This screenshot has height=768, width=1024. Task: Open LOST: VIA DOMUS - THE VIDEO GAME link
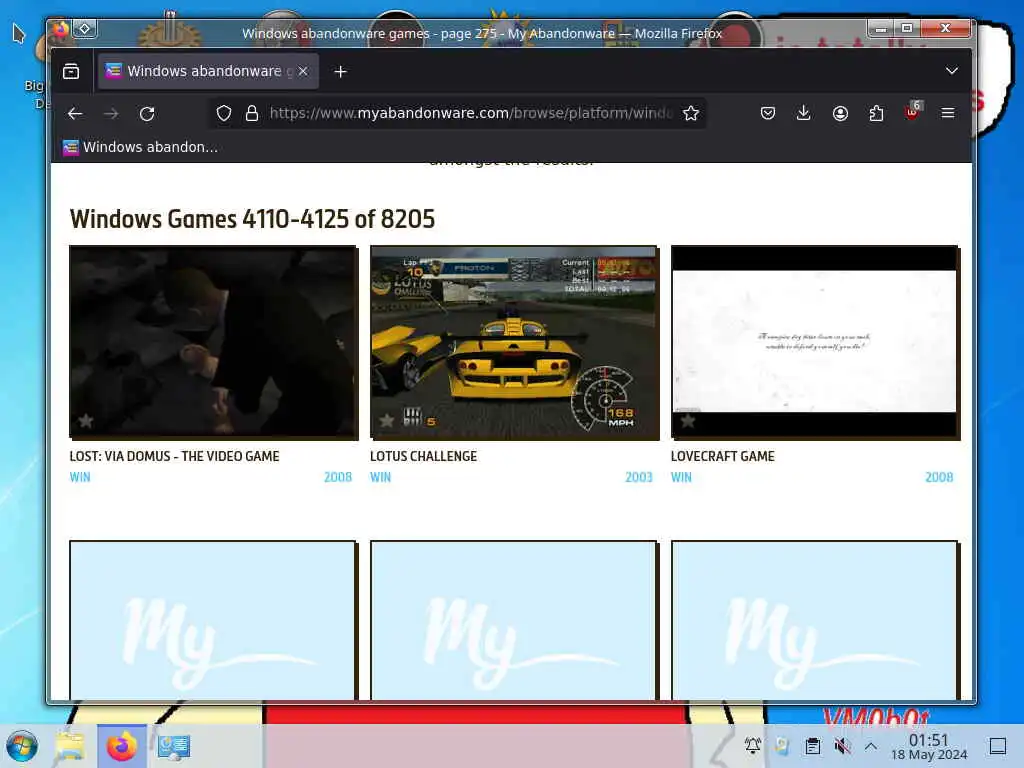[x=174, y=456]
